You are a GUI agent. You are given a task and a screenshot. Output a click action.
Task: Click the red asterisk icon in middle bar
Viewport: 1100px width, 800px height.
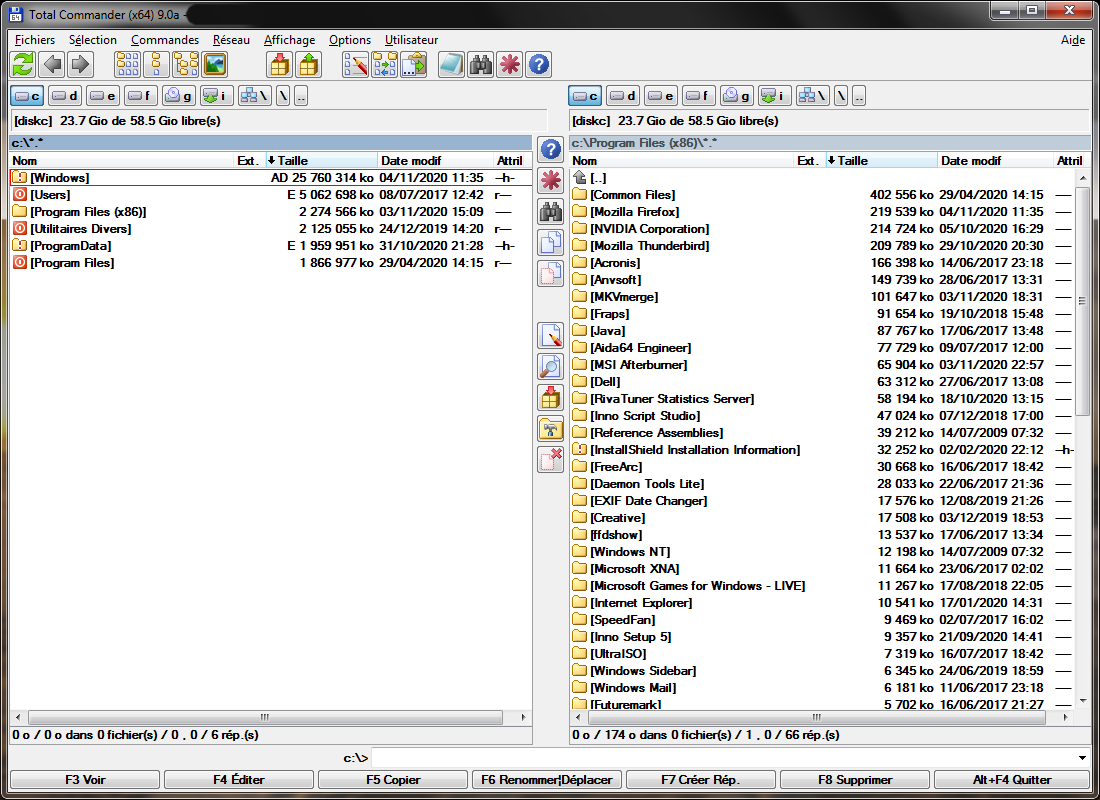coord(551,180)
